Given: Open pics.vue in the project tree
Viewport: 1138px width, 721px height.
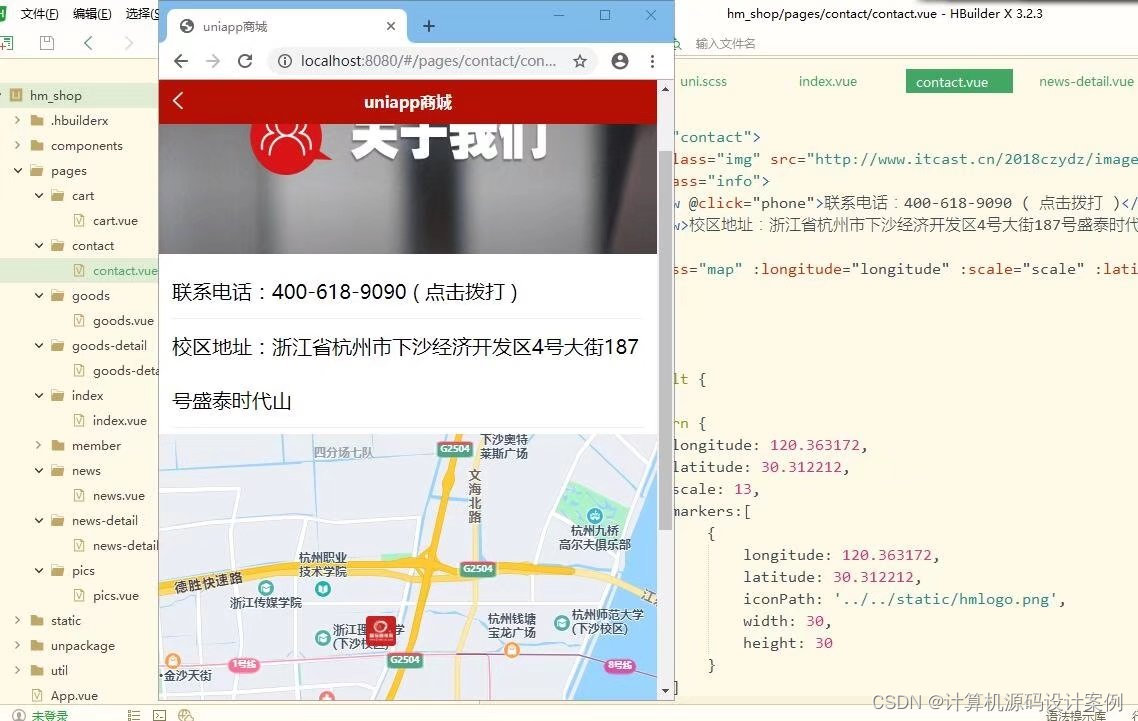Looking at the screenshot, I should 115,595.
